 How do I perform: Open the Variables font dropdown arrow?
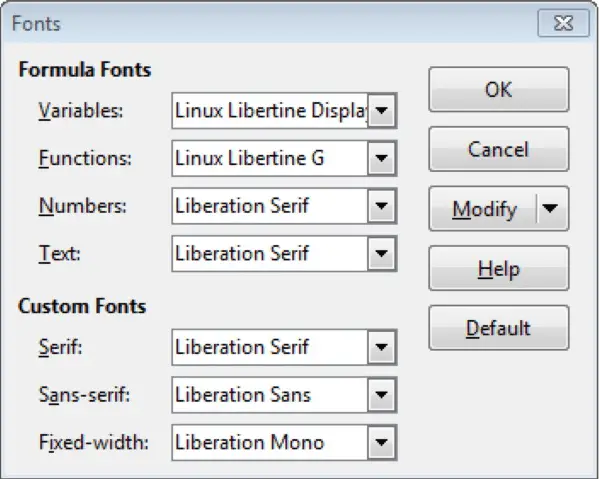381,111
